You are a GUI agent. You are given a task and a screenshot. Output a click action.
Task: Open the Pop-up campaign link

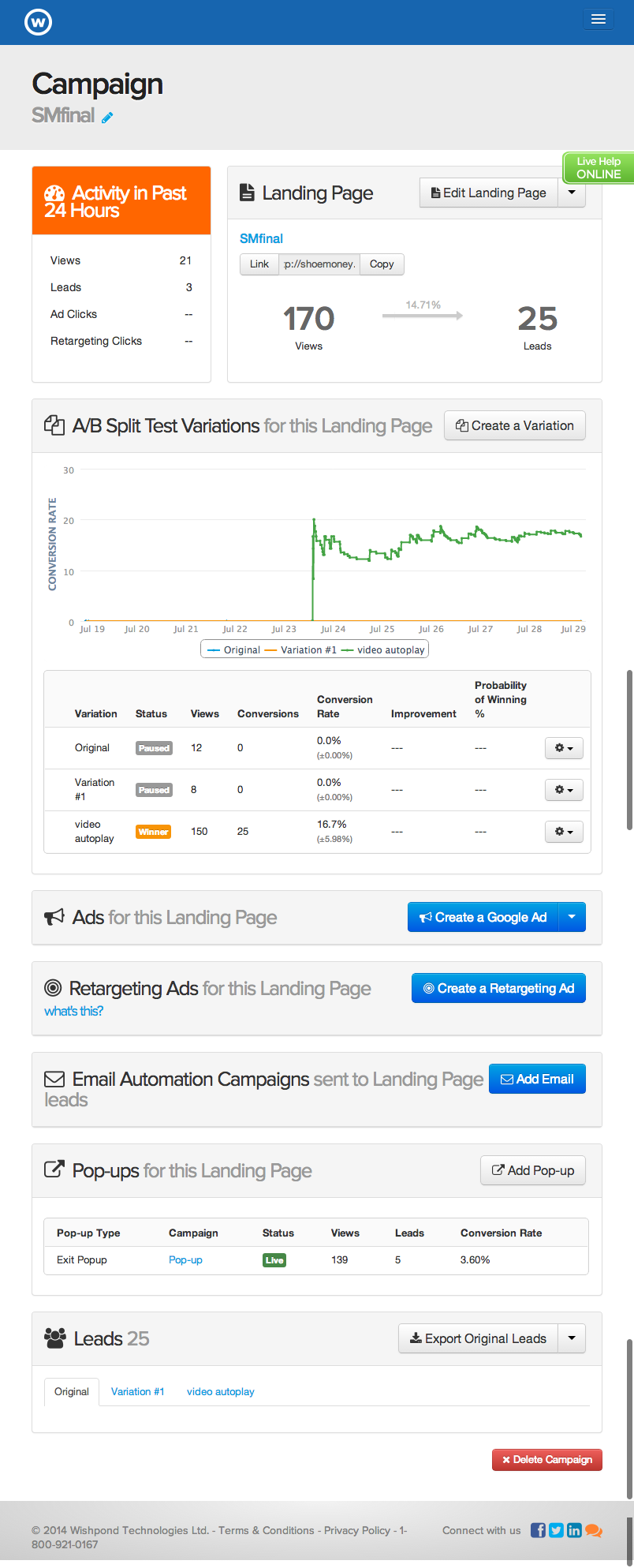tap(185, 1259)
